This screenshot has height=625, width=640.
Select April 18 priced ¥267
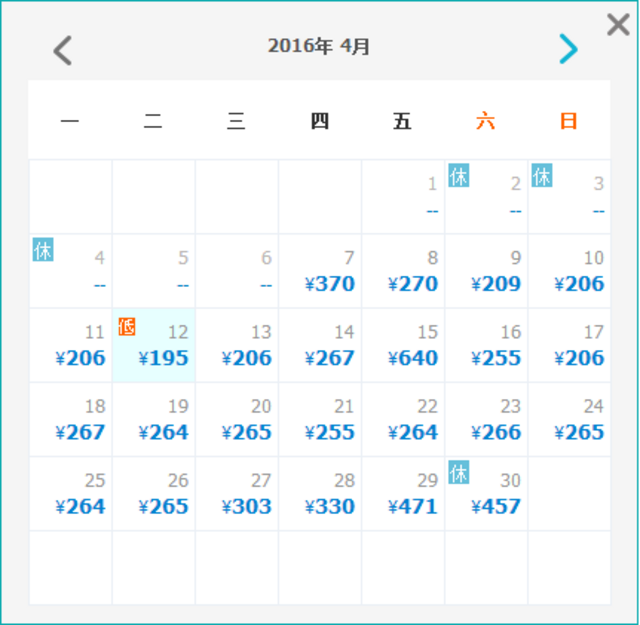tap(71, 420)
